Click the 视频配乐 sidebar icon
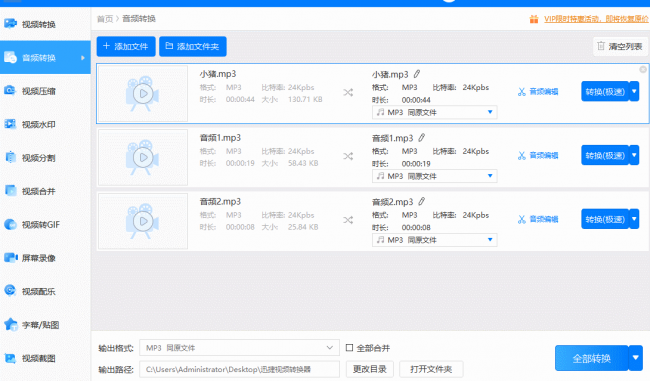This screenshot has height=381, width=650. [10, 291]
